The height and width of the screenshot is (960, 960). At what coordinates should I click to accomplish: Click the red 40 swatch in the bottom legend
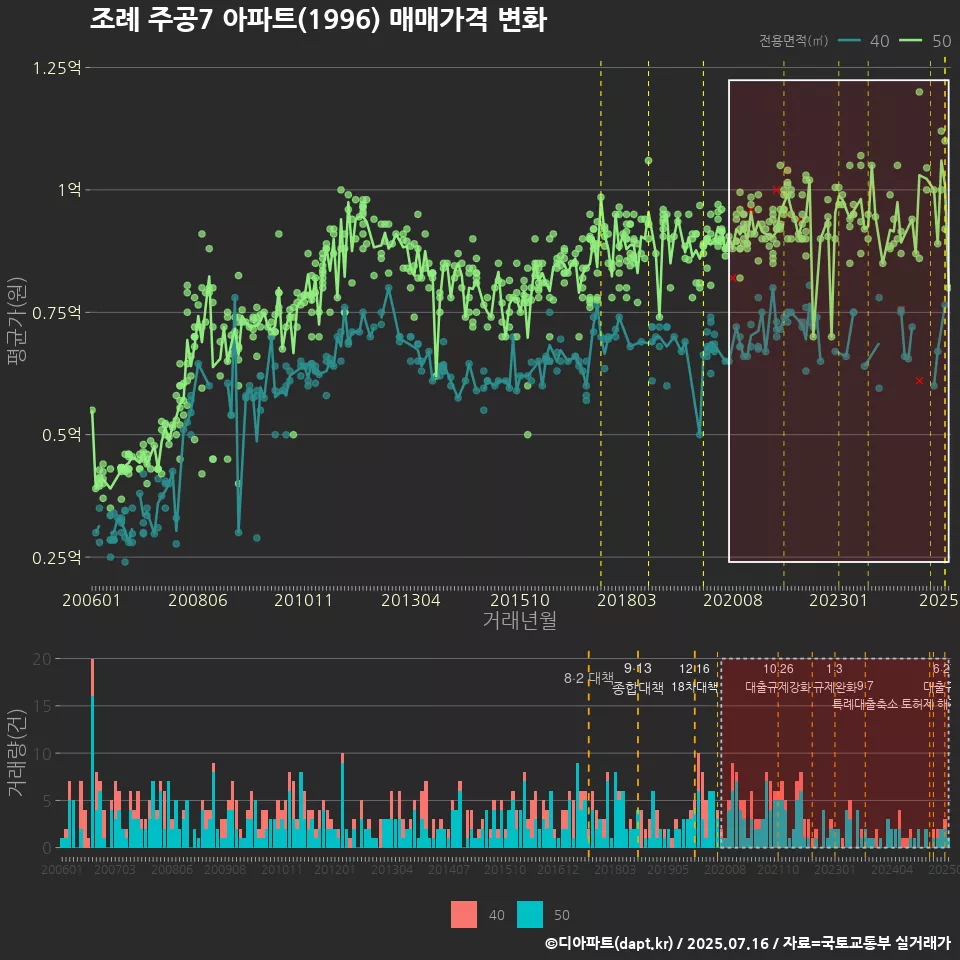[x=463, y=914]
